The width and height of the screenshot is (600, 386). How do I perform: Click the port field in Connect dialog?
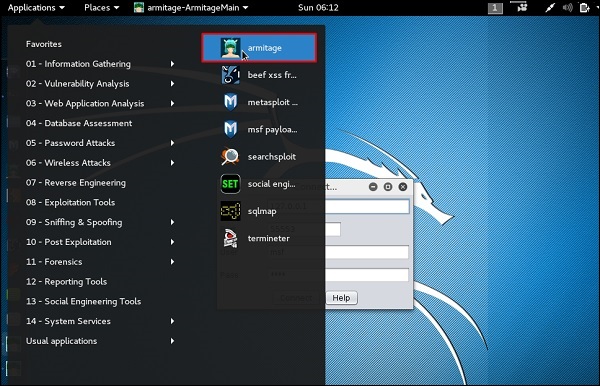[x=304, y=229]
